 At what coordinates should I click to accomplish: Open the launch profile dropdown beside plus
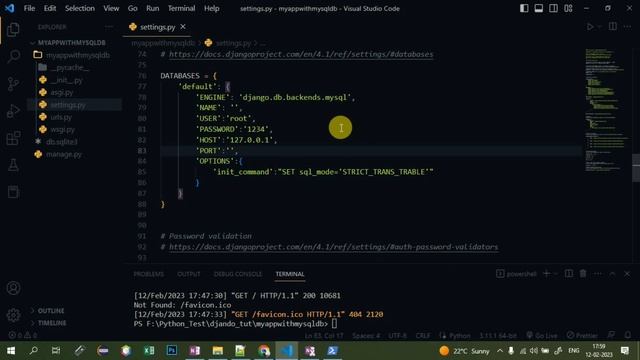coord(556,274)
